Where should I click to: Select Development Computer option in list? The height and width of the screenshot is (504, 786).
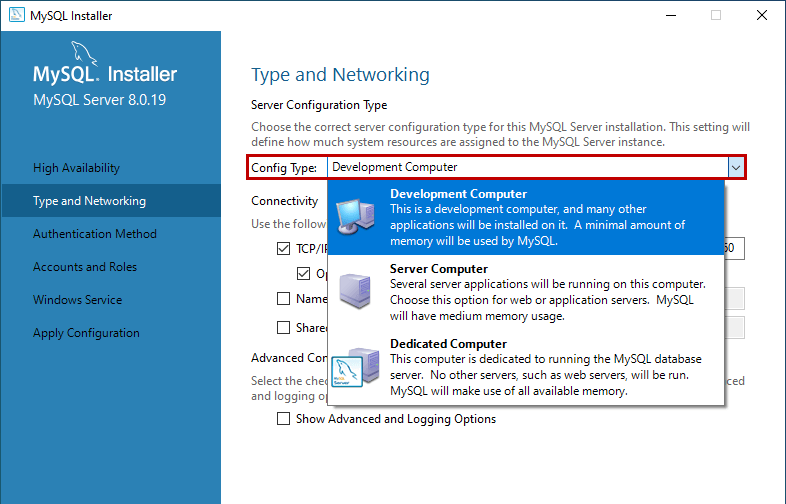pyautogui.click(x=526, y=218)
